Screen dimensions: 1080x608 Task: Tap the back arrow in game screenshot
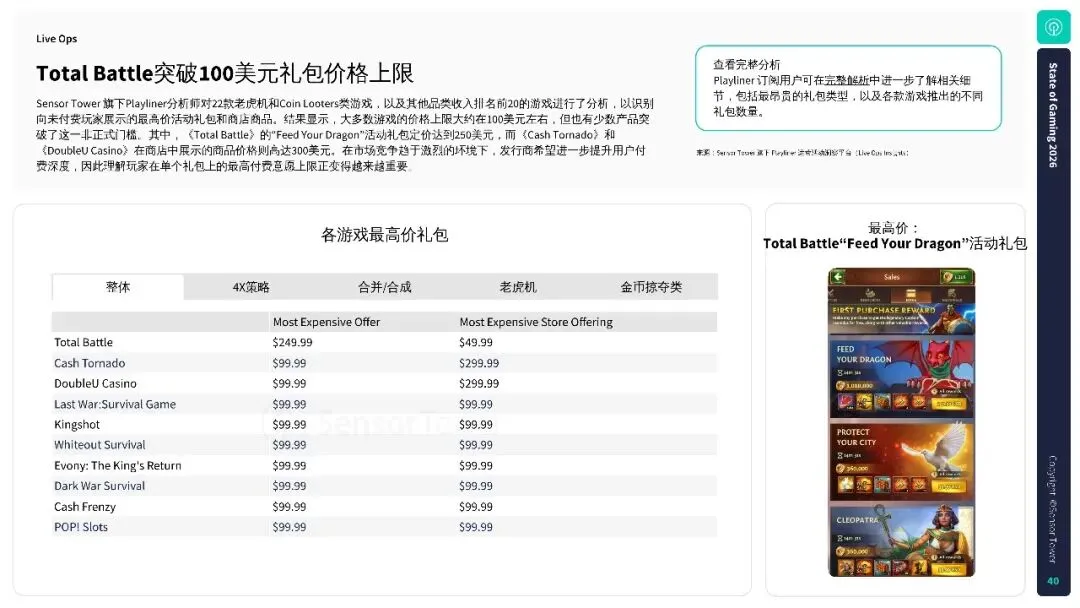[x=838, y=277]
